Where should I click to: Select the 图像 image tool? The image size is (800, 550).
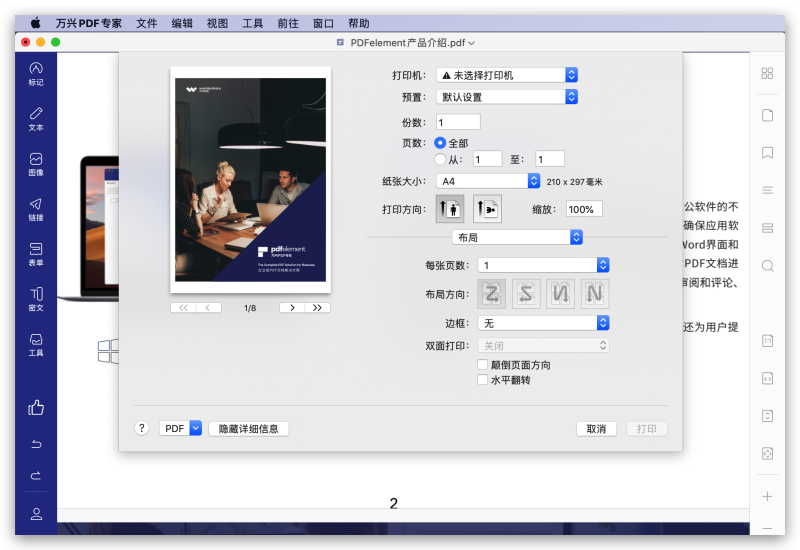pos(36,163)
